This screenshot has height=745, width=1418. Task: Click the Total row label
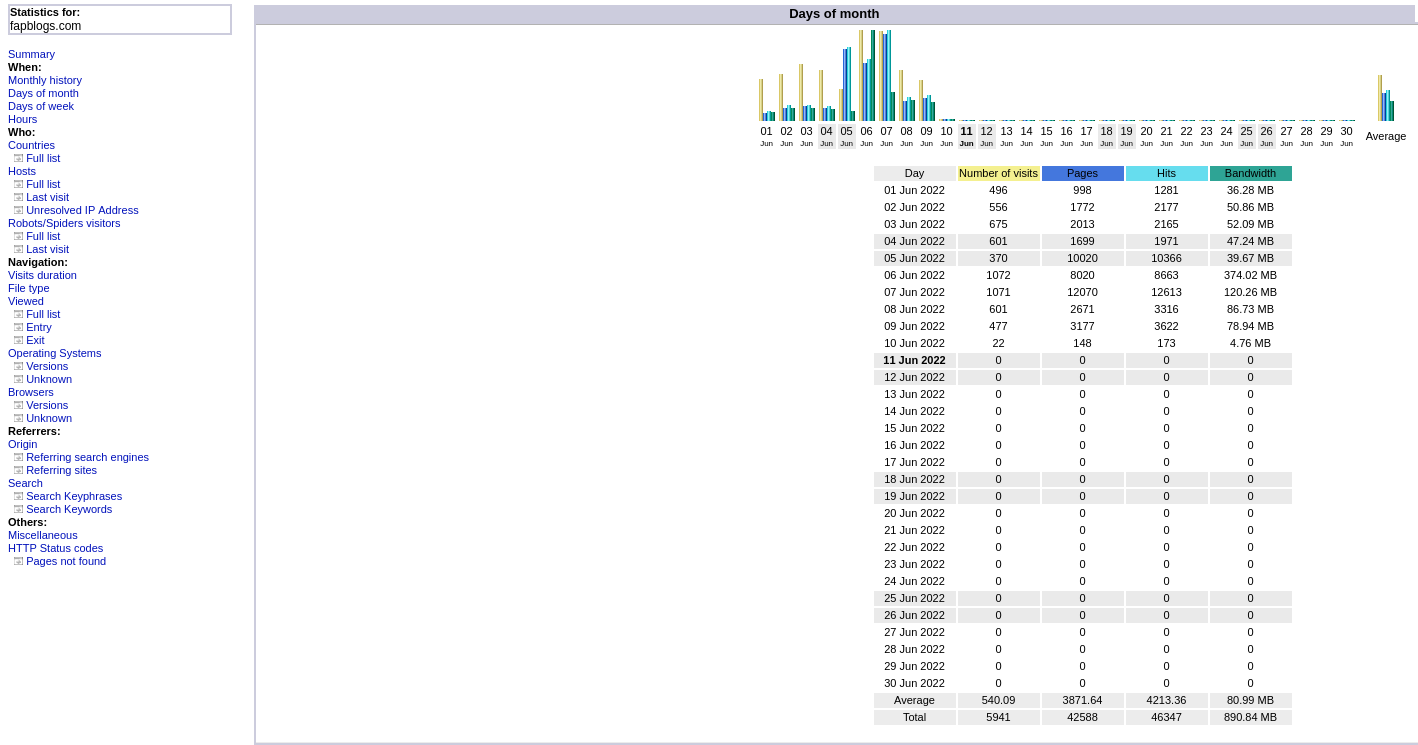[x=914, y=717]
